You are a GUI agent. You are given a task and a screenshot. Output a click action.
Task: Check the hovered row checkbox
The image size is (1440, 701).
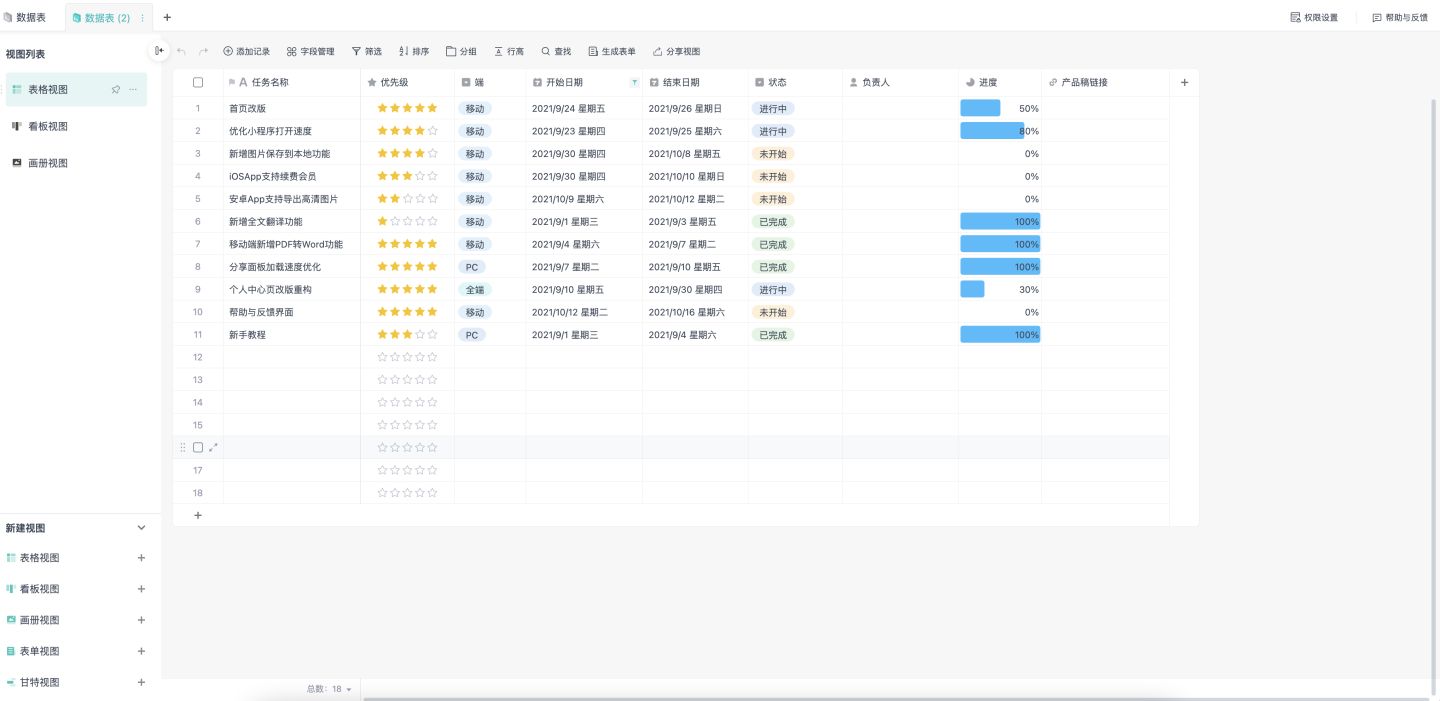pos(198,447)
